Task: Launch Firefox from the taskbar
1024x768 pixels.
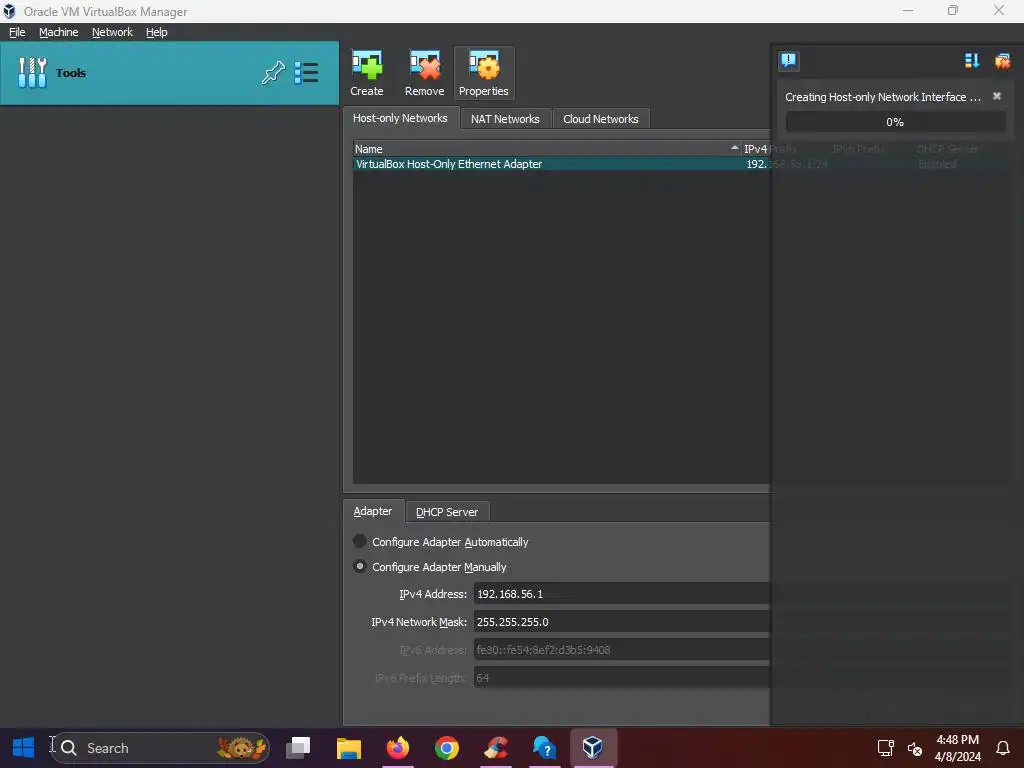Action: 398,747
